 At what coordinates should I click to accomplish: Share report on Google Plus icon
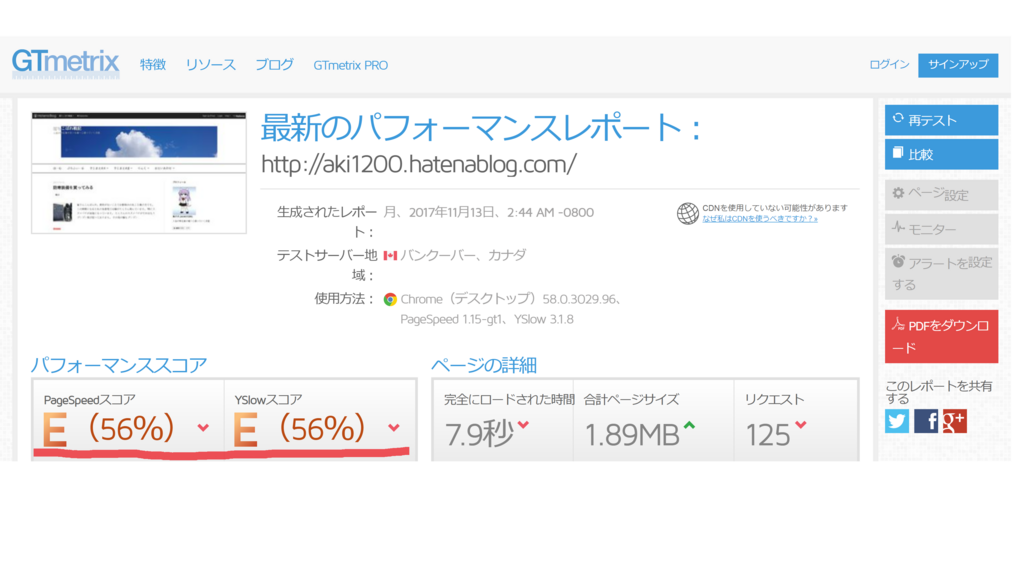point(955,421)
